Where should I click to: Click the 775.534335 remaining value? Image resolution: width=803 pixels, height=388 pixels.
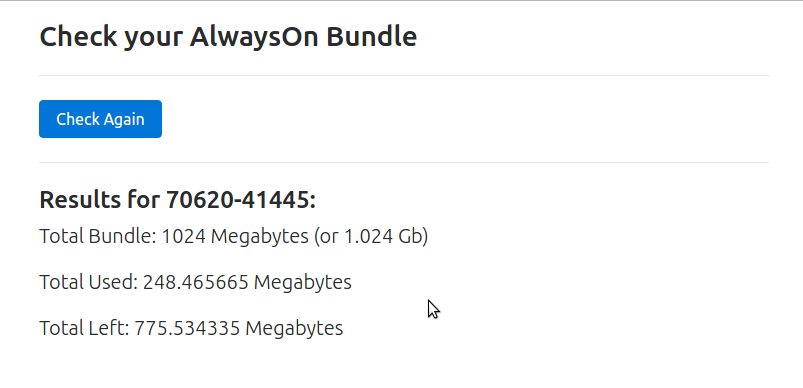tap(187, 328)
